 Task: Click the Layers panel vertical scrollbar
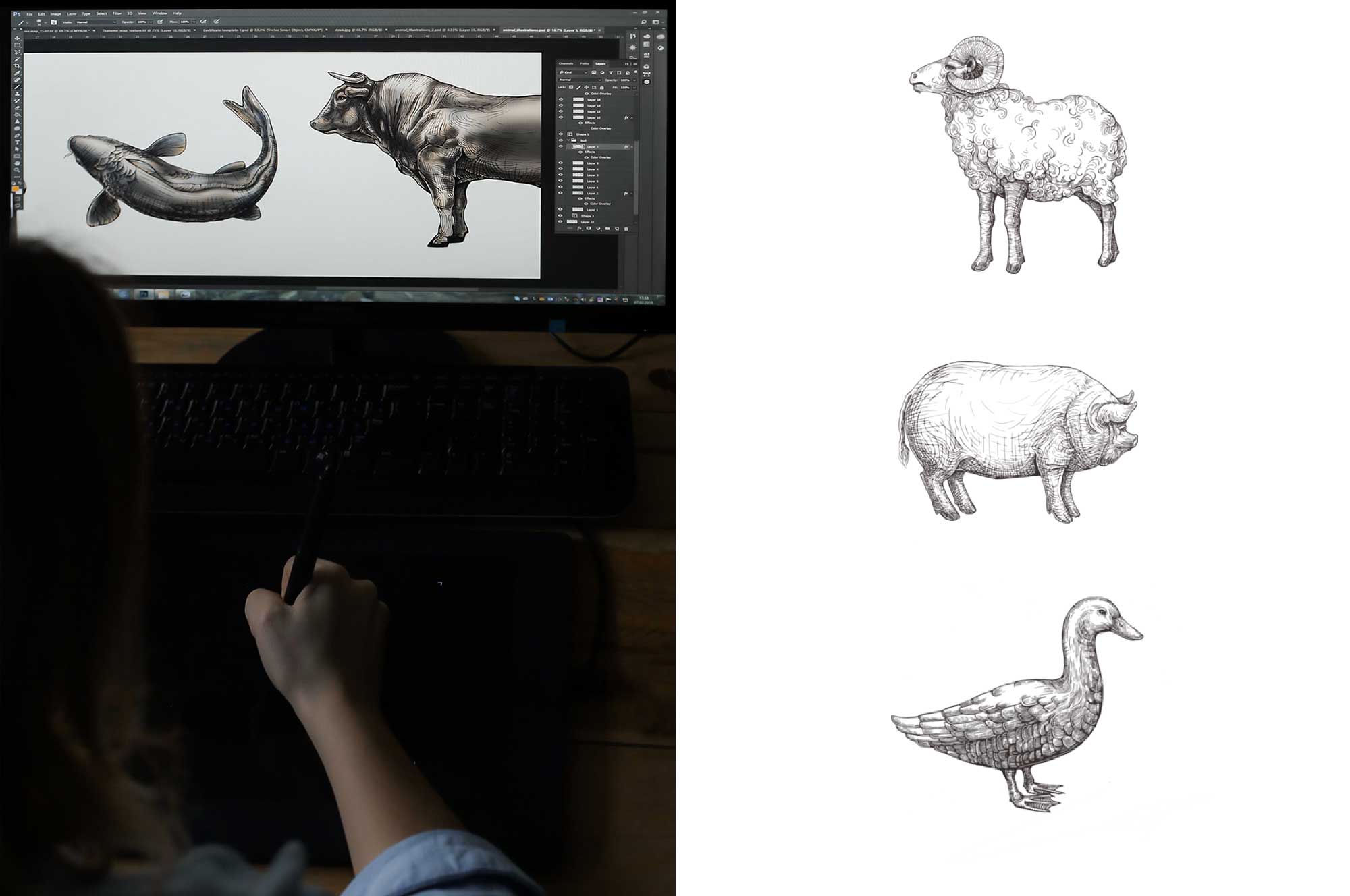pyautogui.click(x=636, y=177)
